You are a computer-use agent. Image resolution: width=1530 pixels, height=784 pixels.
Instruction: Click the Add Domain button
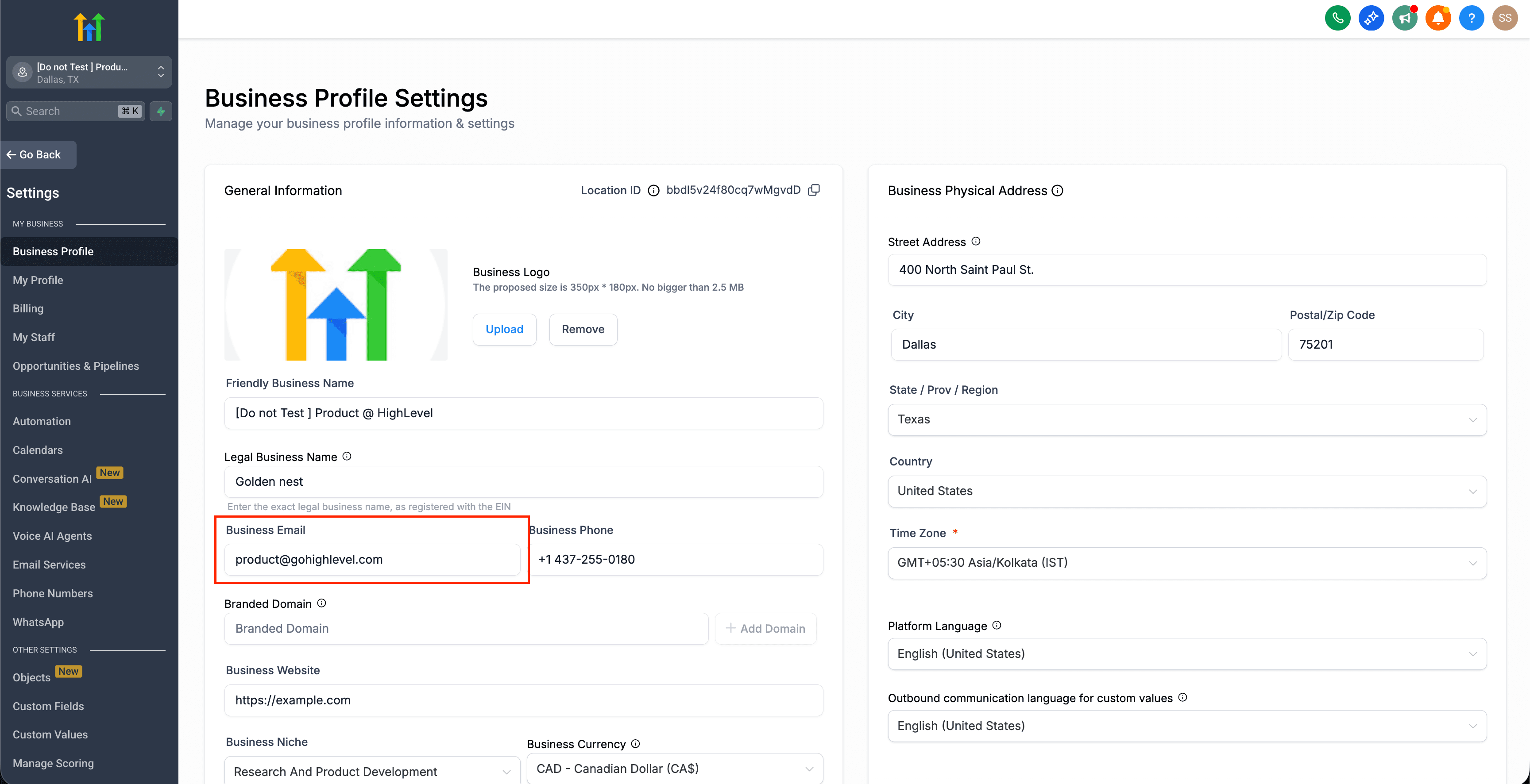[766, 629]
